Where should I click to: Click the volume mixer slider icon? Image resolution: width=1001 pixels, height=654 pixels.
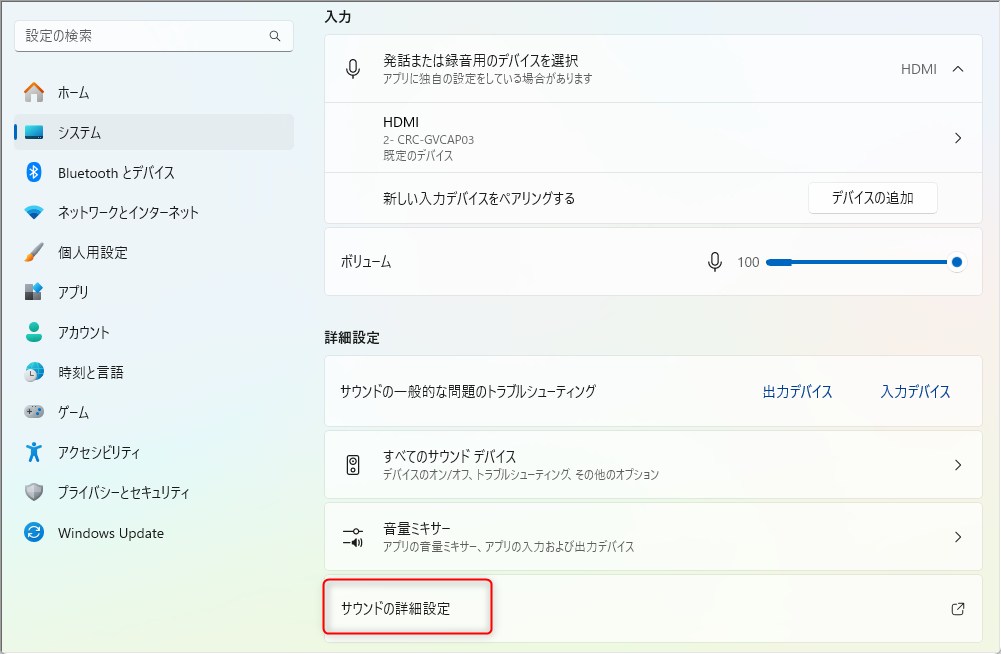coord(353,537)
